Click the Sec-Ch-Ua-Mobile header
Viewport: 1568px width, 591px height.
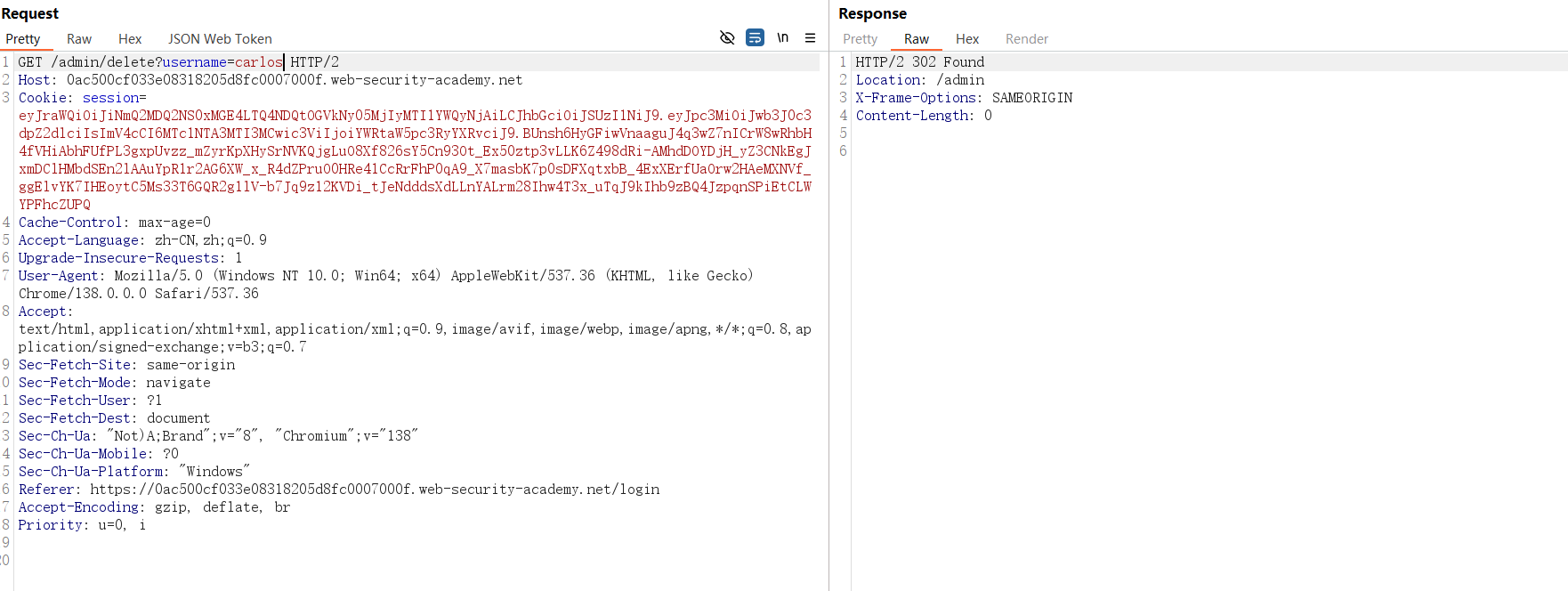[99, 454]
